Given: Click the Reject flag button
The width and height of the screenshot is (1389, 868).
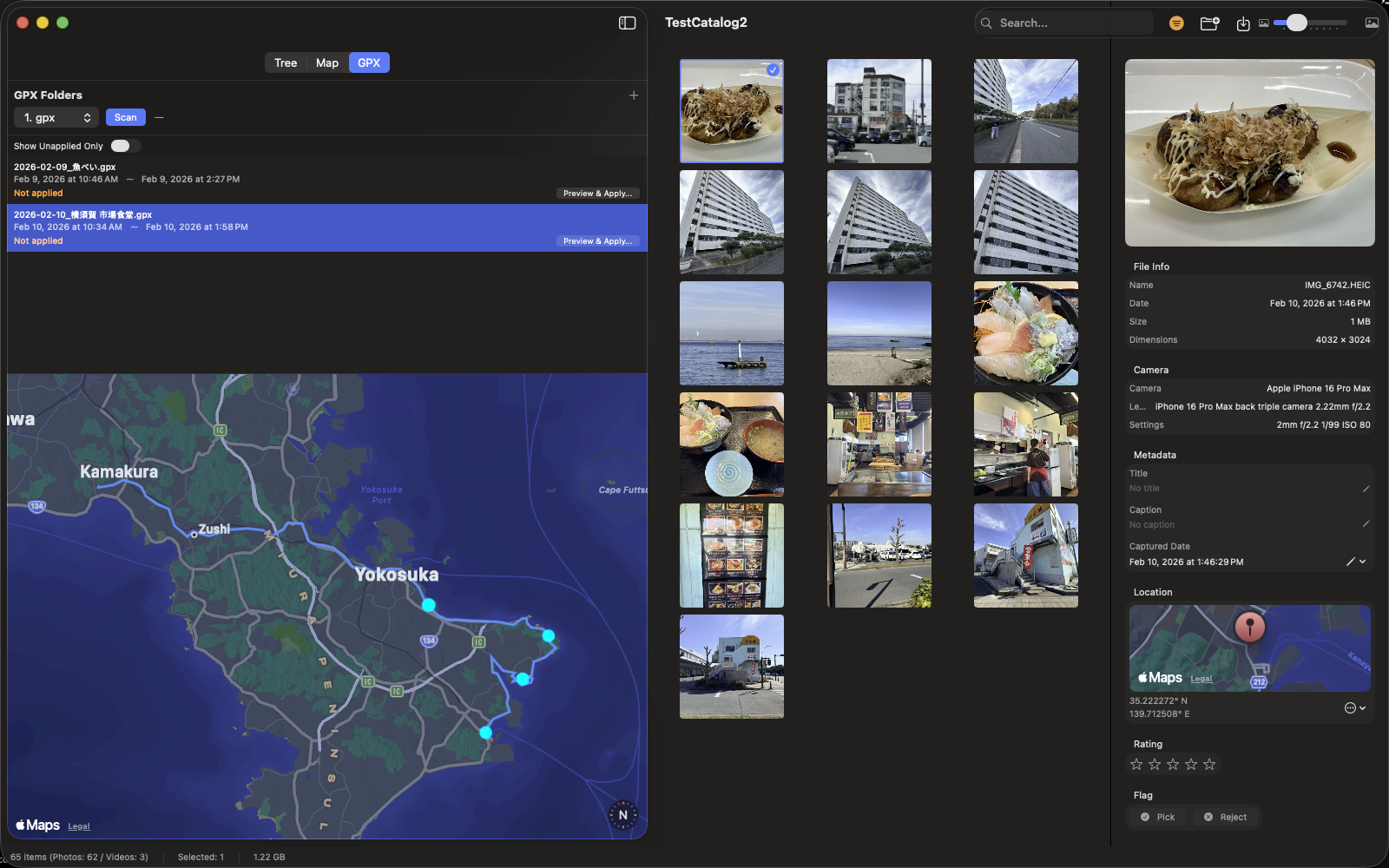Looking at the screenshot, I should pyautogui.click(x=1225, y=817).
